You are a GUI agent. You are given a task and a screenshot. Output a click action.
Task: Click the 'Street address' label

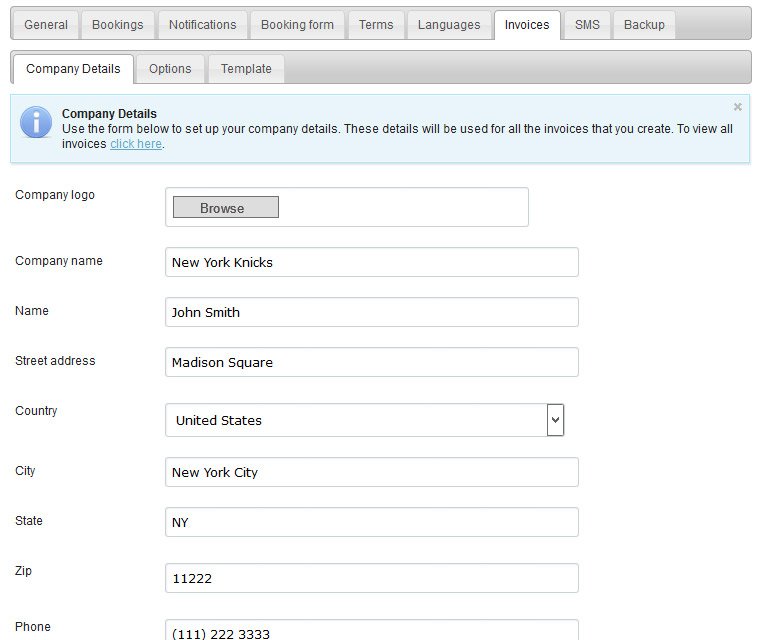click(55, 361)
